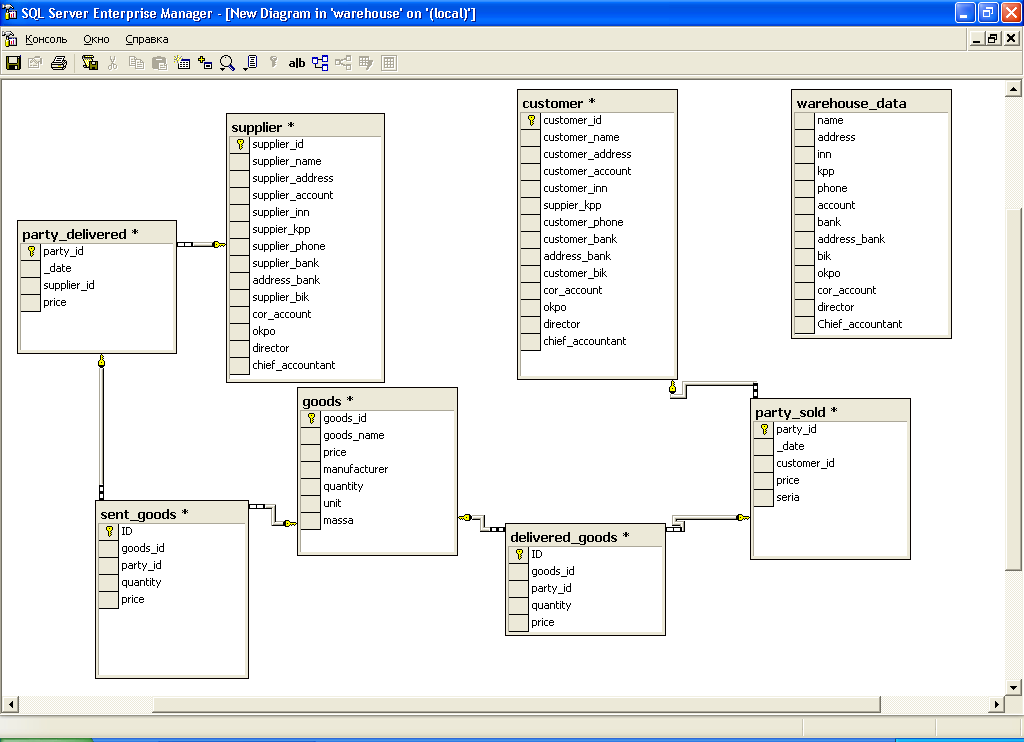The image size is (1024, 742).
Task: Click the Save change script icon
Action: point(90,63)
